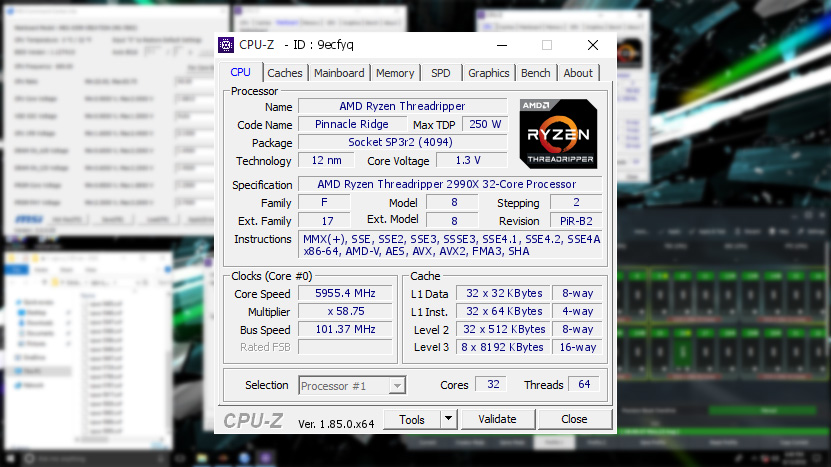Screen dimensions: 831x467
Task: Click the Name field AMD Ryzen Threadripper
Action: (x=402, y=106)
